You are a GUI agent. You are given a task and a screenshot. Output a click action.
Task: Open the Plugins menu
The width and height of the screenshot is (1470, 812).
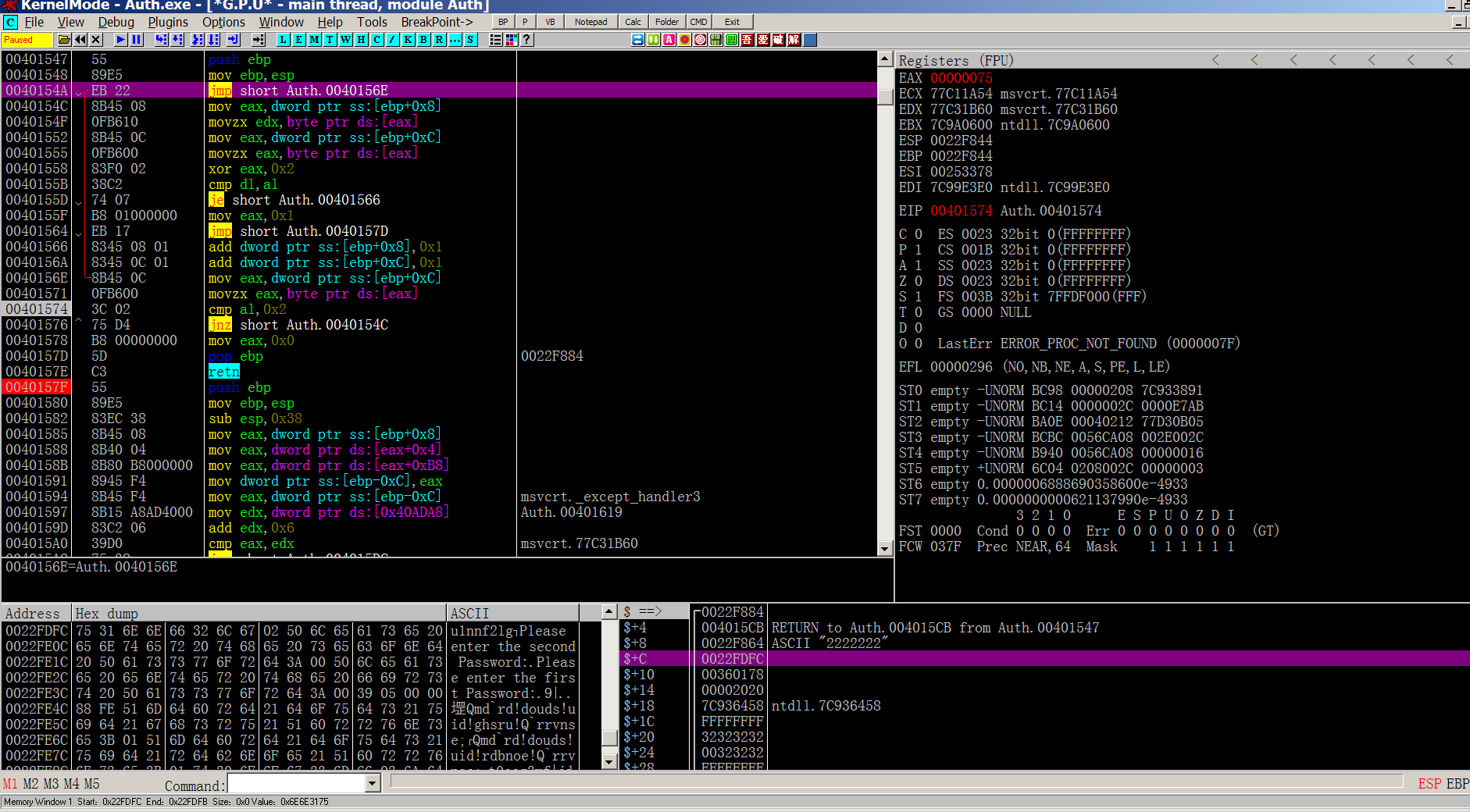(168, 22)
